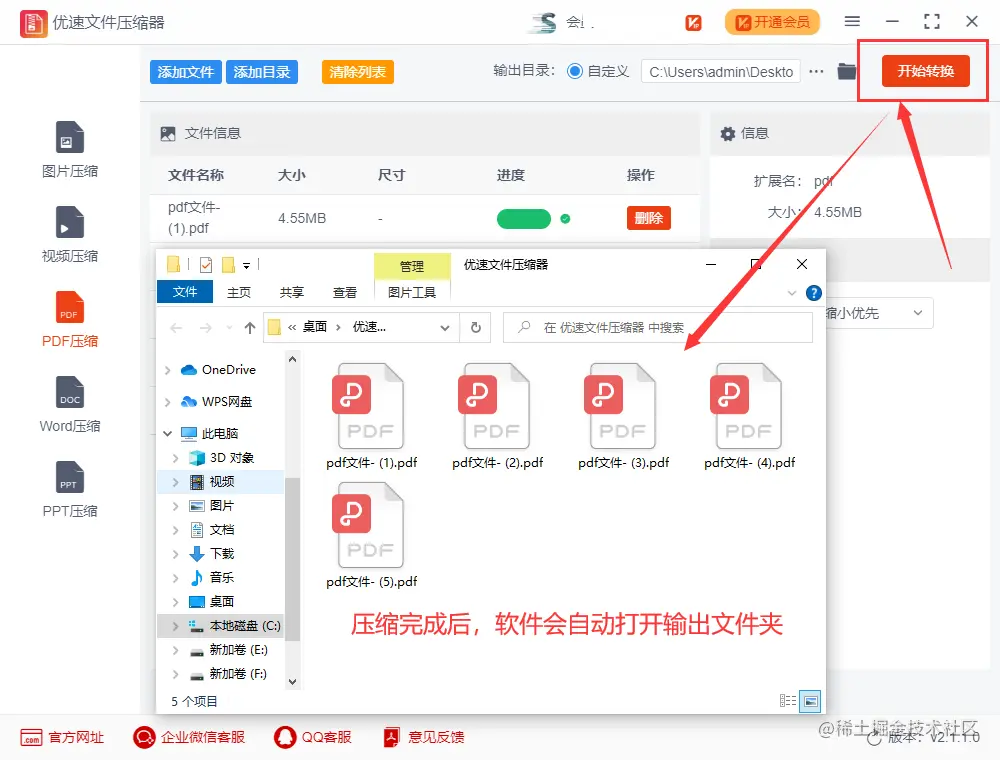Open the Word压缩 sidebar tool
1000x760 pixels.
(70, 405)
